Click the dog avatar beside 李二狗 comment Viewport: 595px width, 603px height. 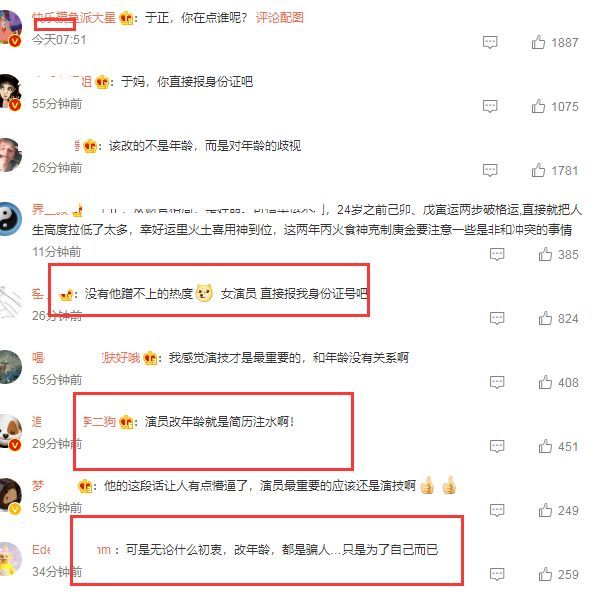[11, 431]
